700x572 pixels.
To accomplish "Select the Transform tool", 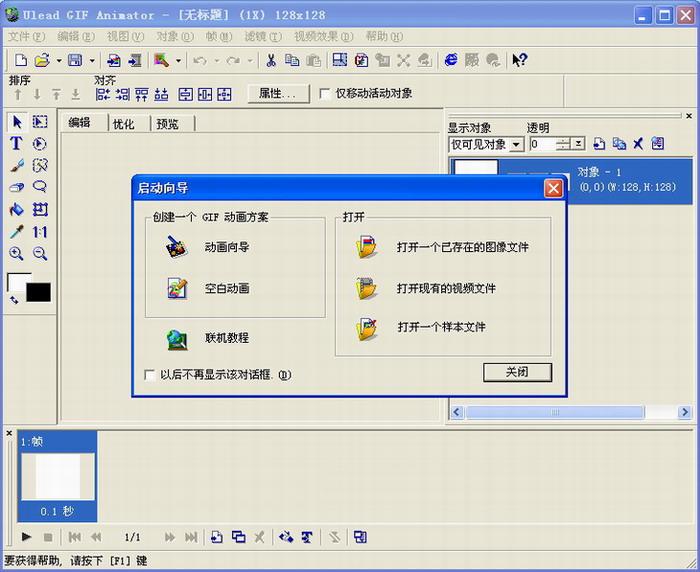I will click(x=40, y=209).
